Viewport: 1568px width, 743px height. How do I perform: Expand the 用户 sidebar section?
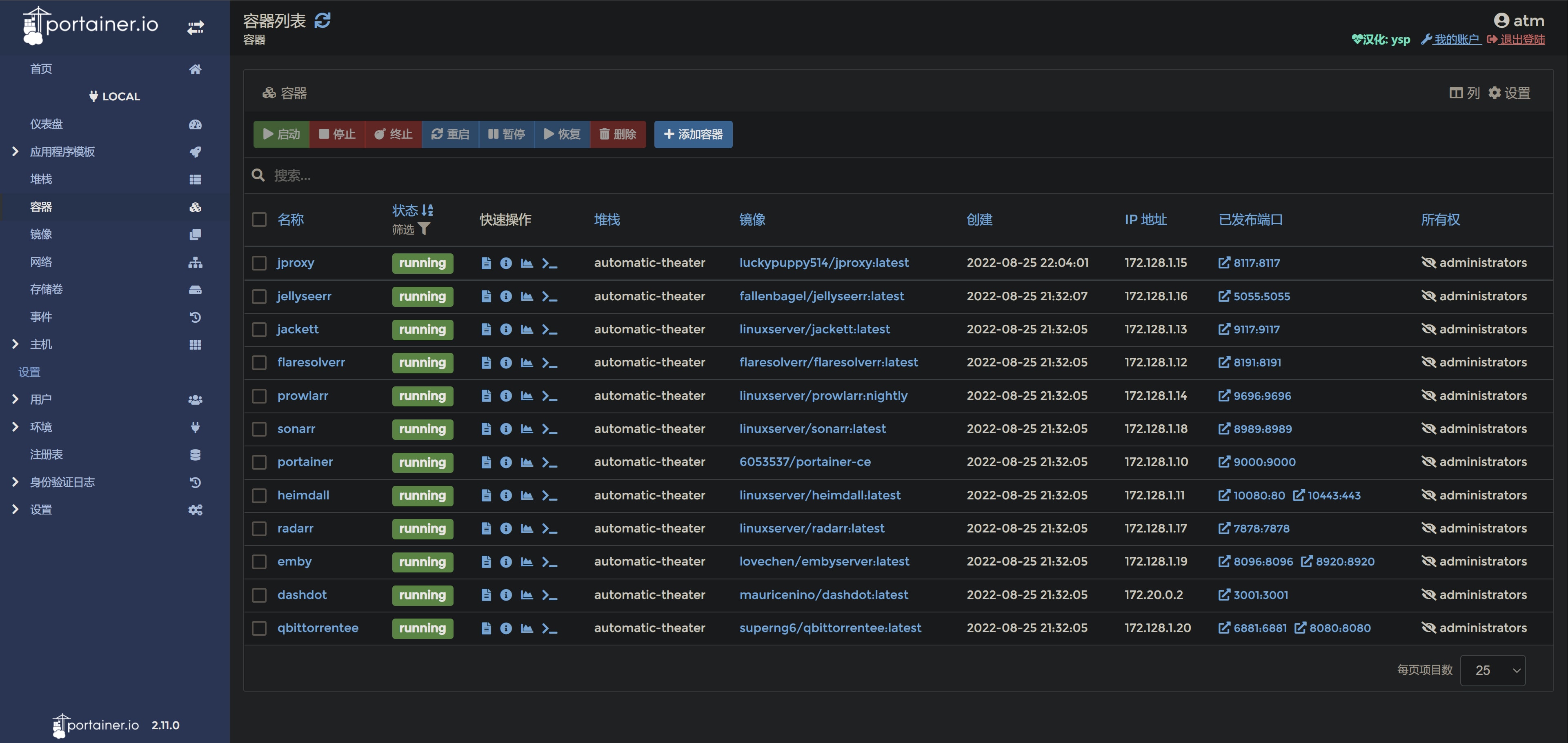[x=41, y=399]
